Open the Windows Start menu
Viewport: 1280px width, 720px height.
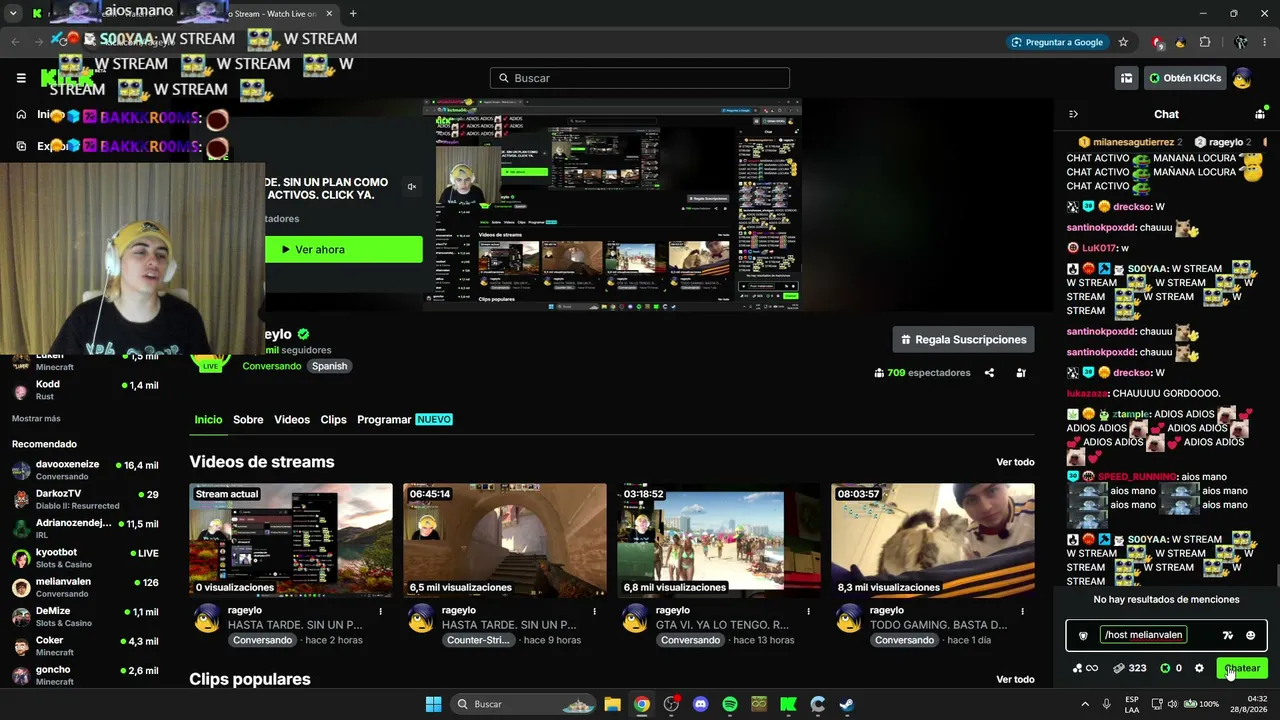click(x=433, y=704)
